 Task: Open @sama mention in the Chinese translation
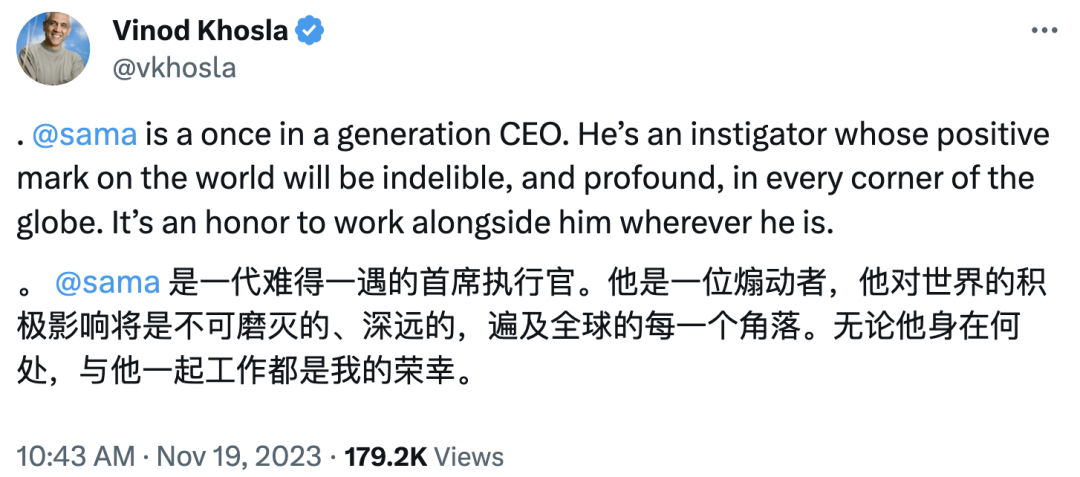click(x=107, y=284)
